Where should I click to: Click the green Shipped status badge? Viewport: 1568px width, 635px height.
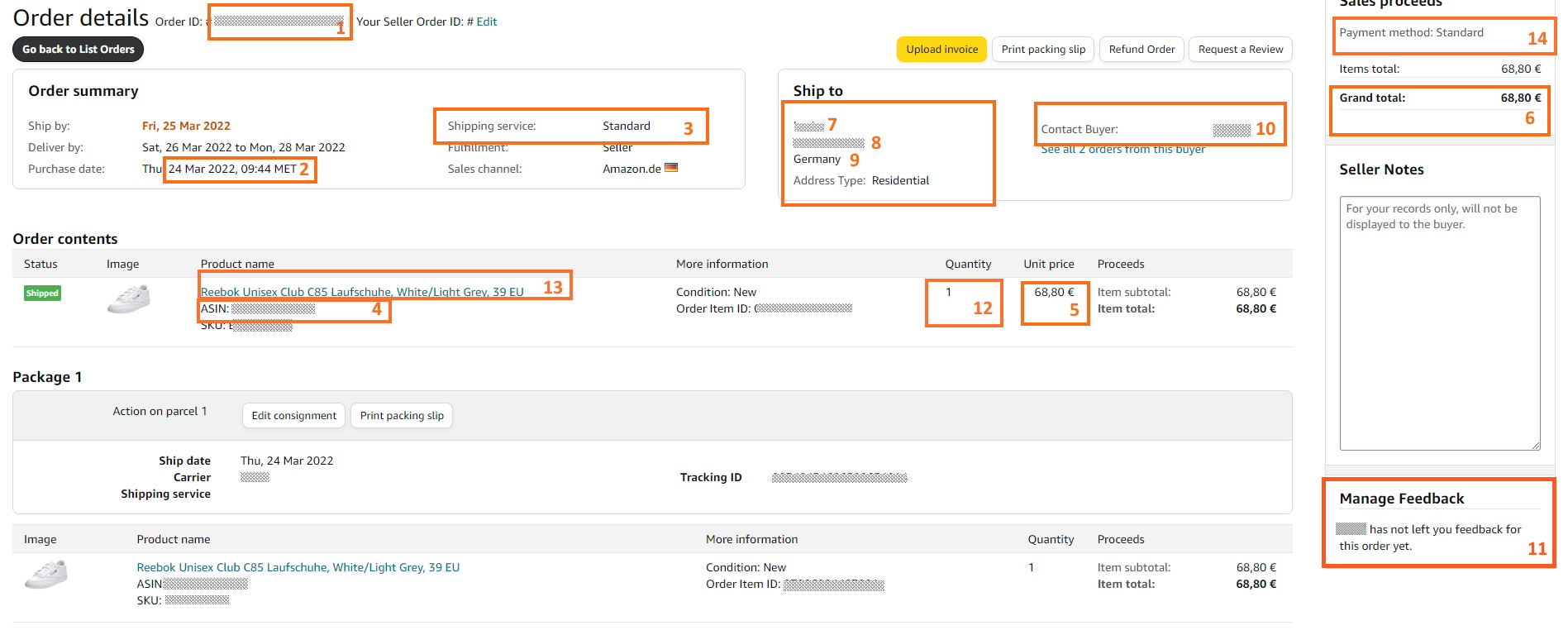pyautogui.click(x=42, y=294)
